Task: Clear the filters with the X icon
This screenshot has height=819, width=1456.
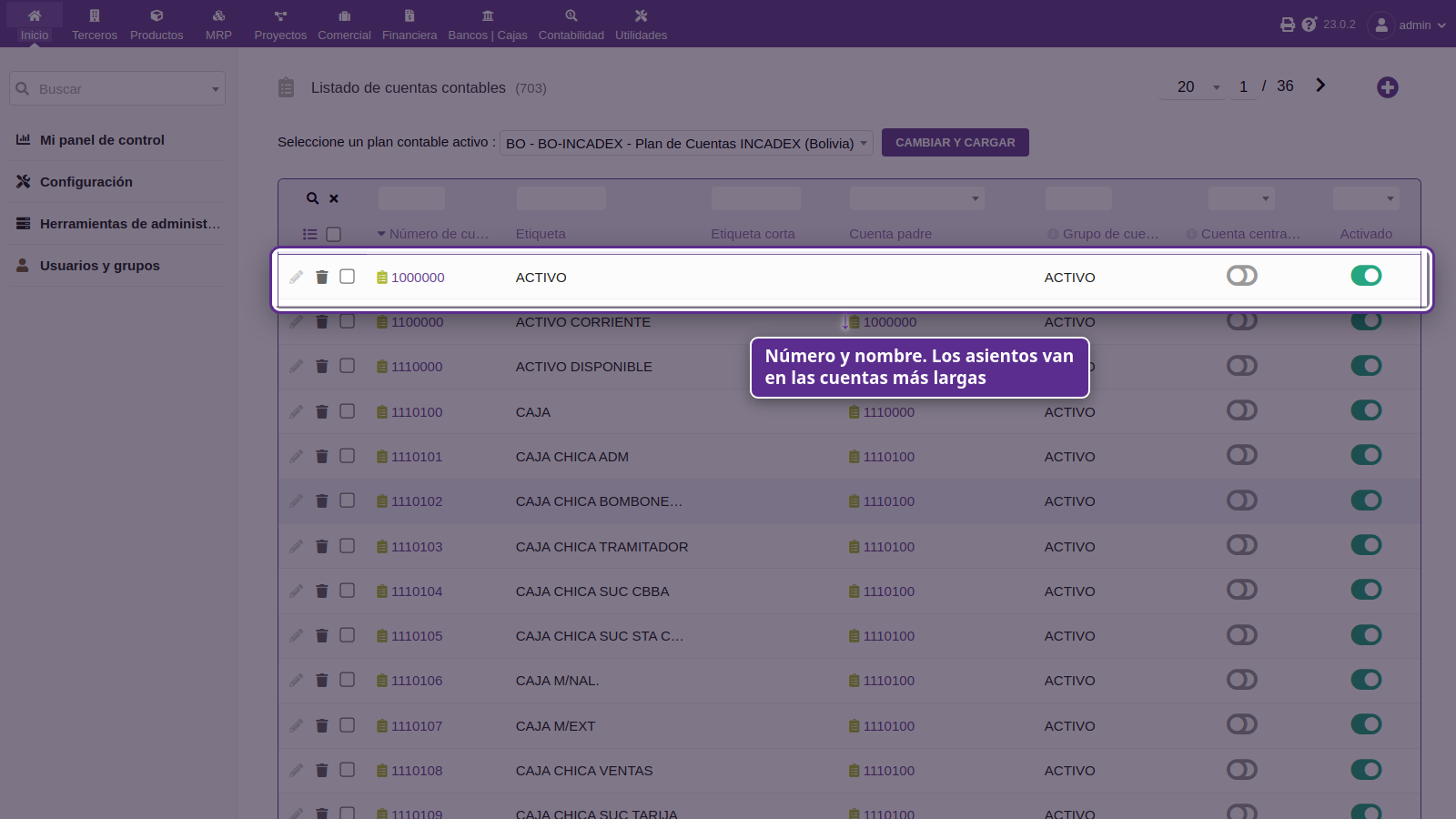Action: coord(334,198)
